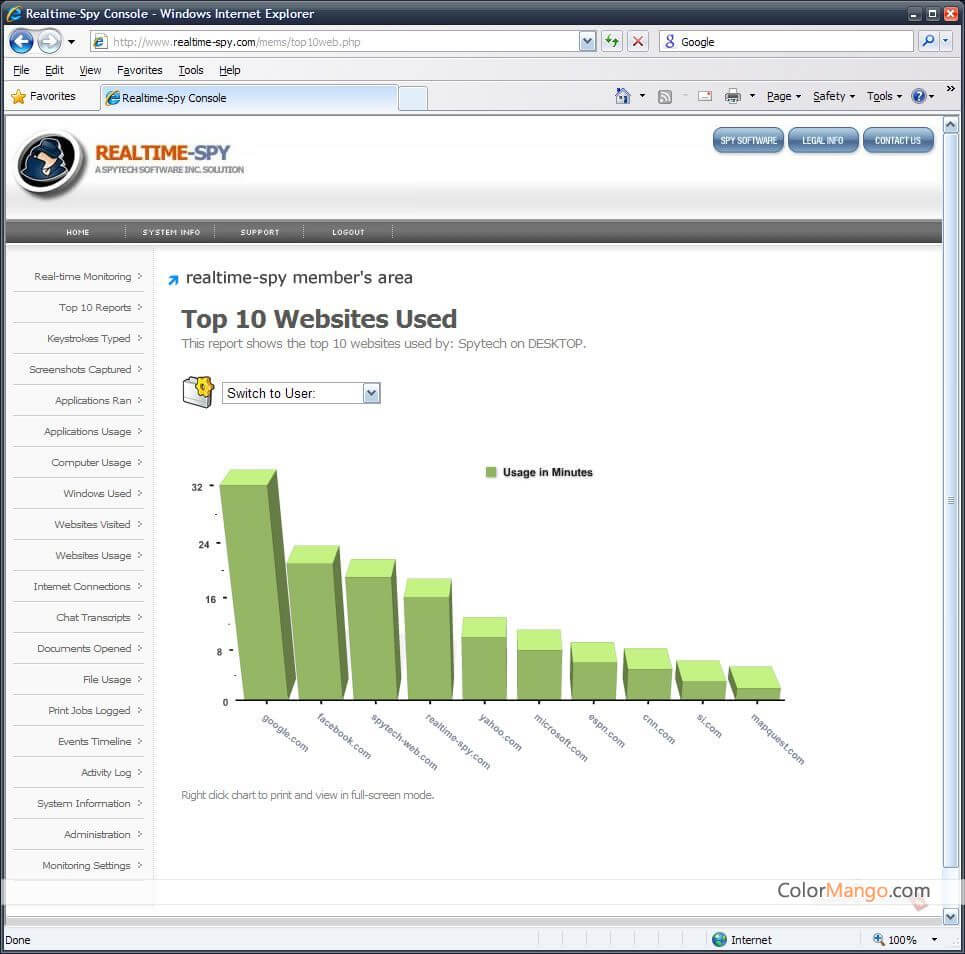Viewport: 965px width, 954px height.
Task: Open the File menu
Action: click(21, 70)
